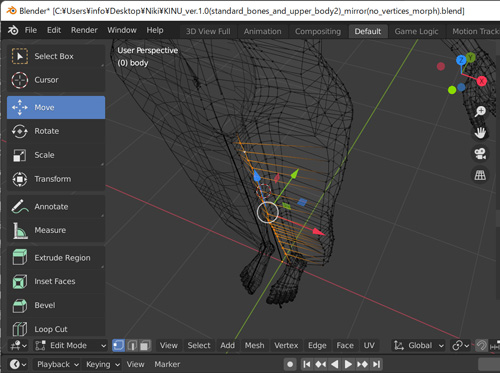The image size is (500, 373).
Task: Expand the Playback dropdown
Action: pos(58,364)
